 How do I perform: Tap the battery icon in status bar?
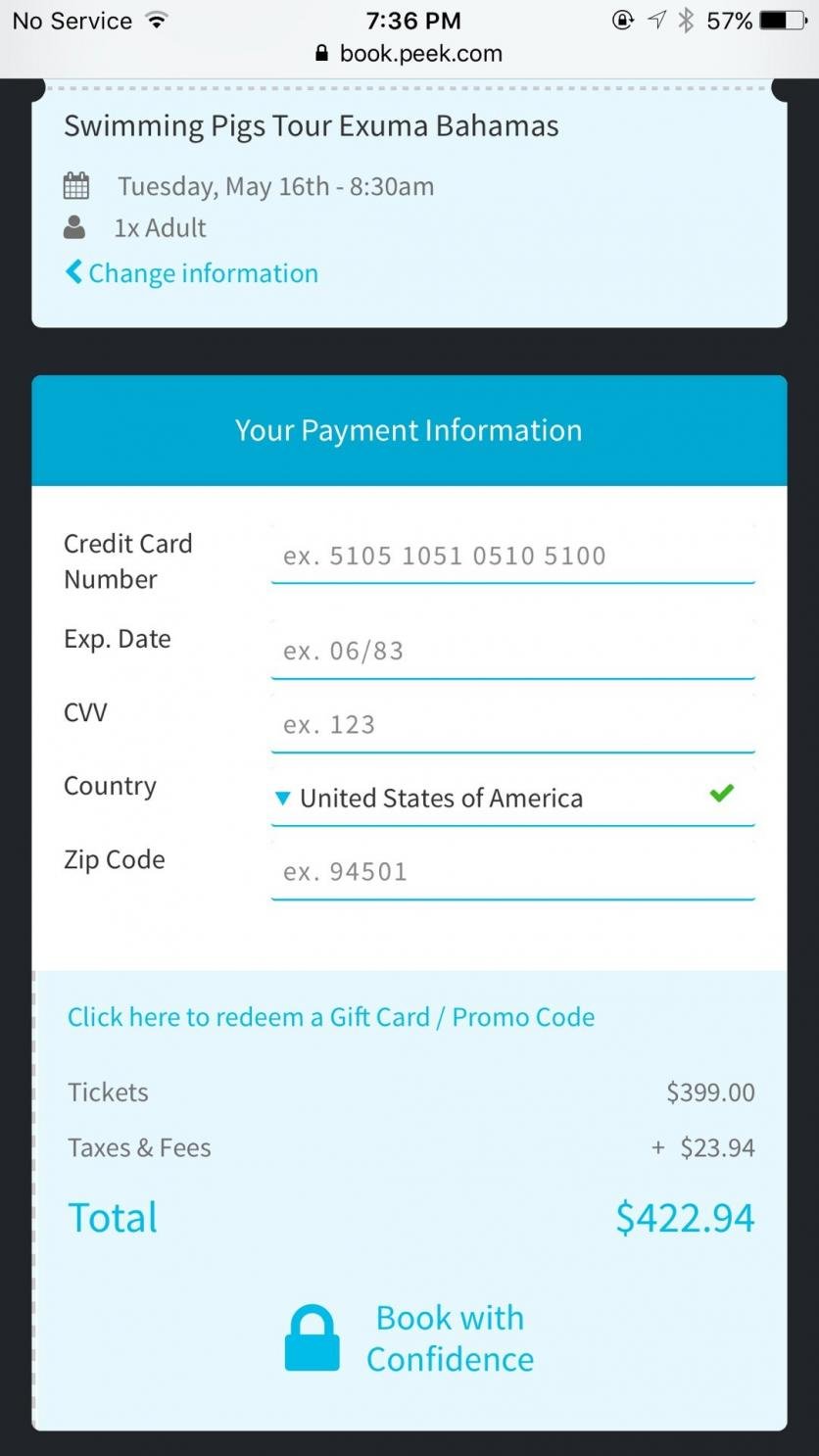785,21
